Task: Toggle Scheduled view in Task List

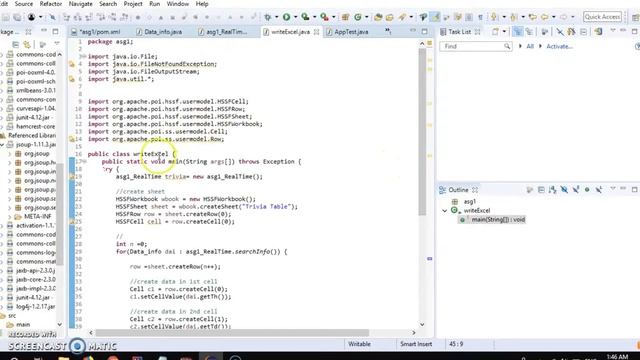Action: (529, 31)
